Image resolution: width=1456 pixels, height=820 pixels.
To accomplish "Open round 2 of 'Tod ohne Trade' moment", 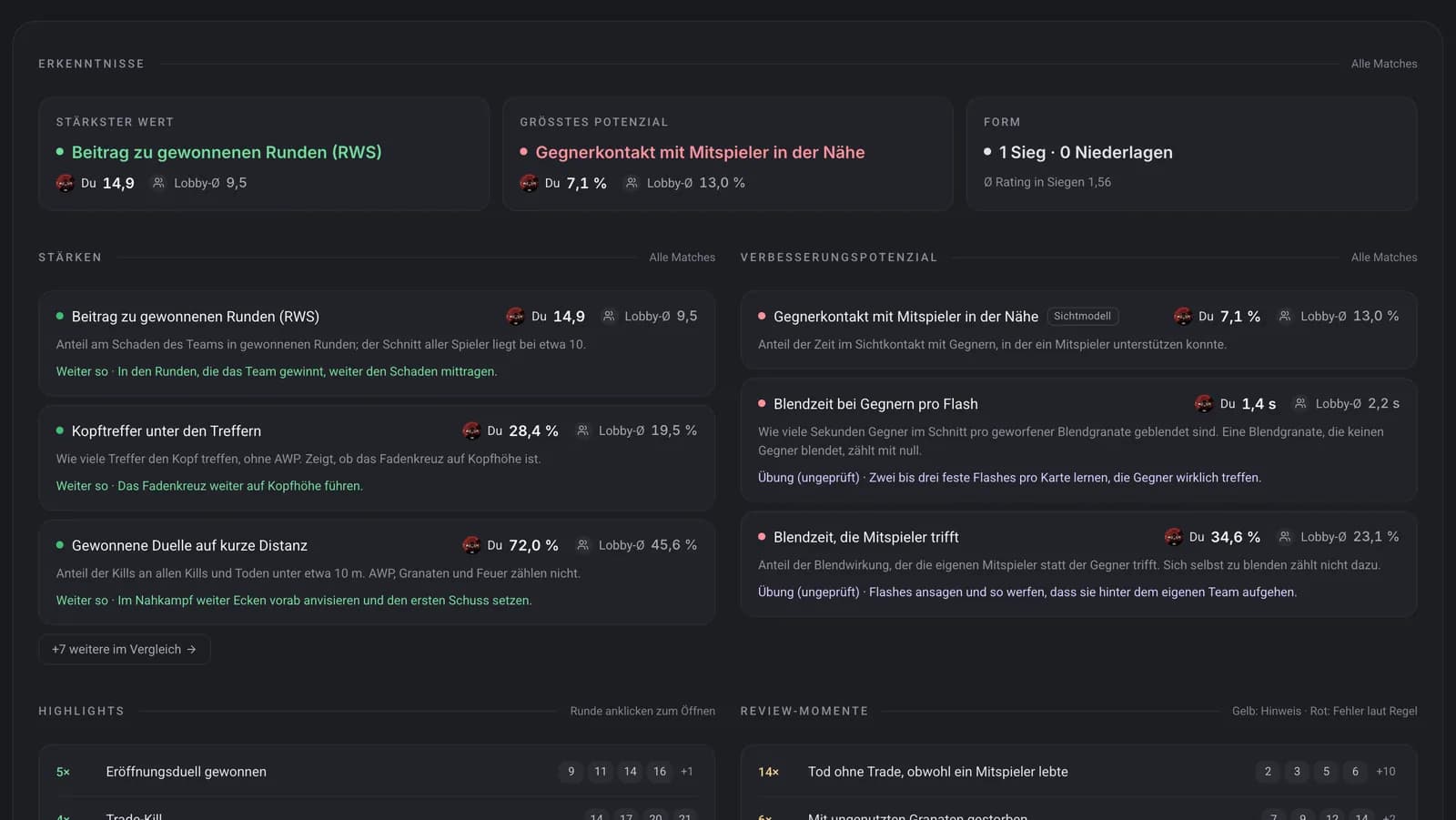I will pyautogui.click(x=1268, y=771).
